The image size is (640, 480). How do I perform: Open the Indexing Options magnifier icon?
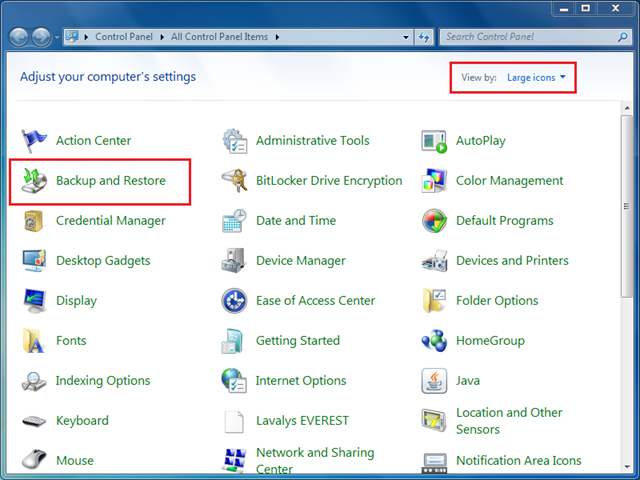point(34,381)
